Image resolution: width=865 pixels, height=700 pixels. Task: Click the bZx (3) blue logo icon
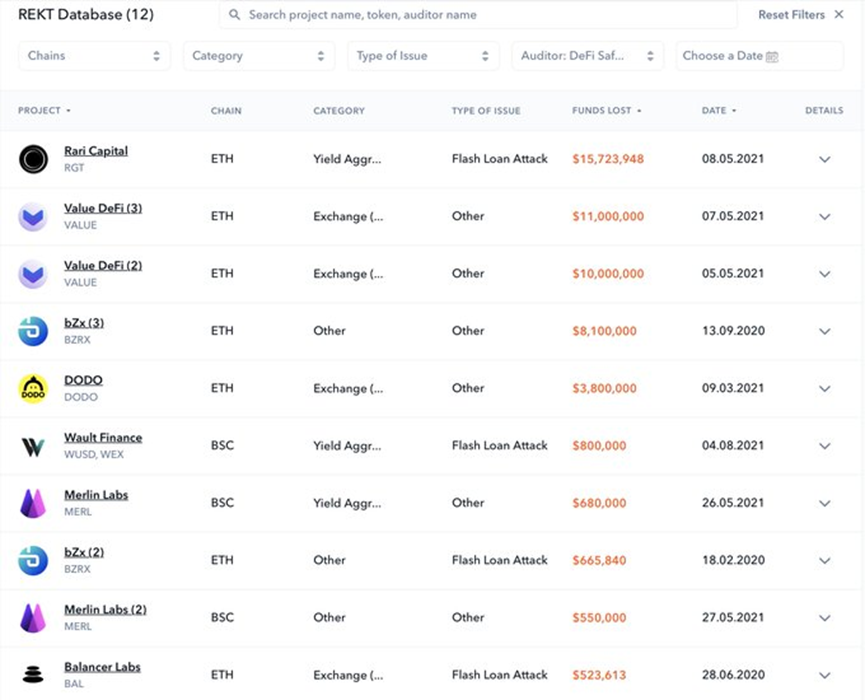(33, 331)
